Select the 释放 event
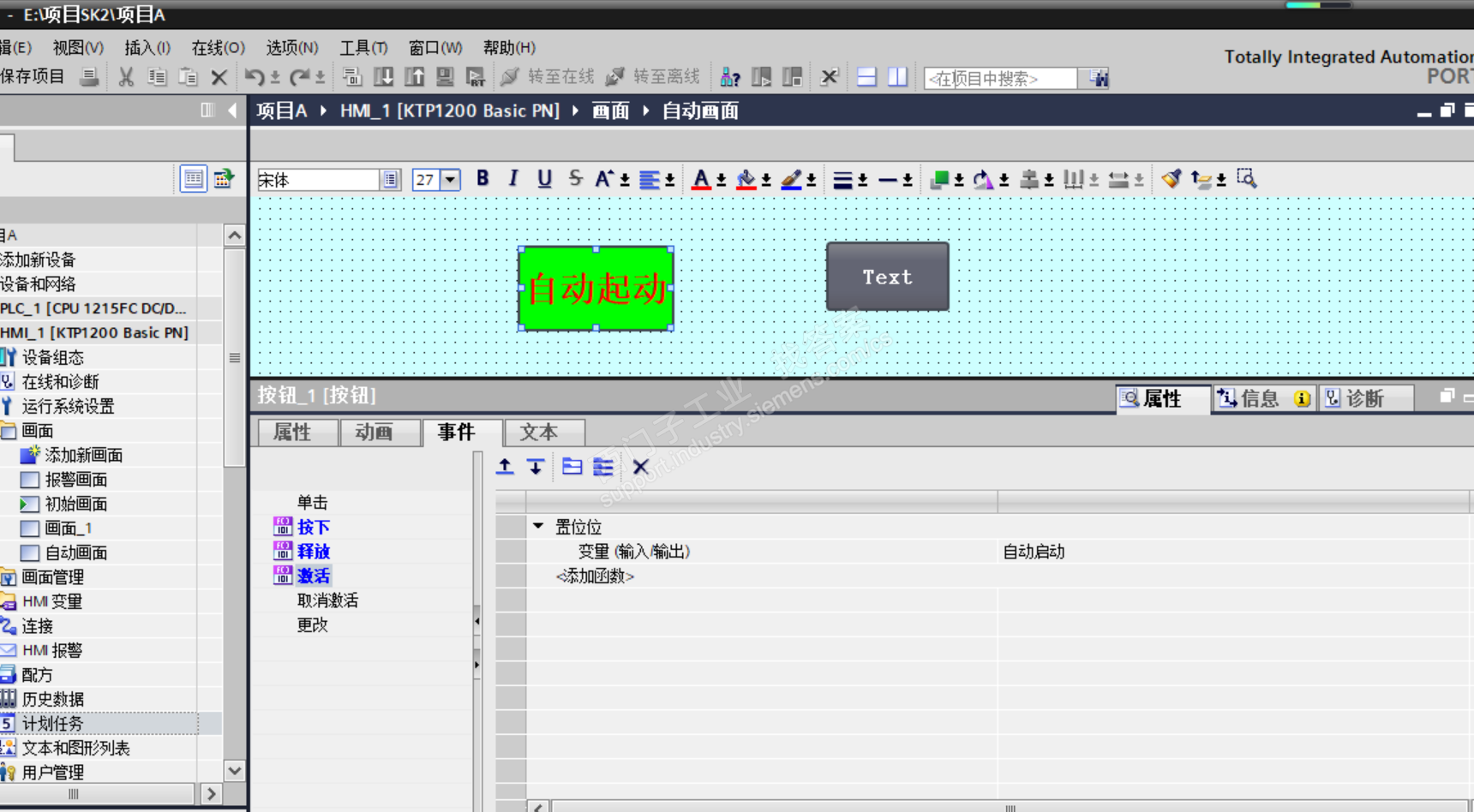 313,552
